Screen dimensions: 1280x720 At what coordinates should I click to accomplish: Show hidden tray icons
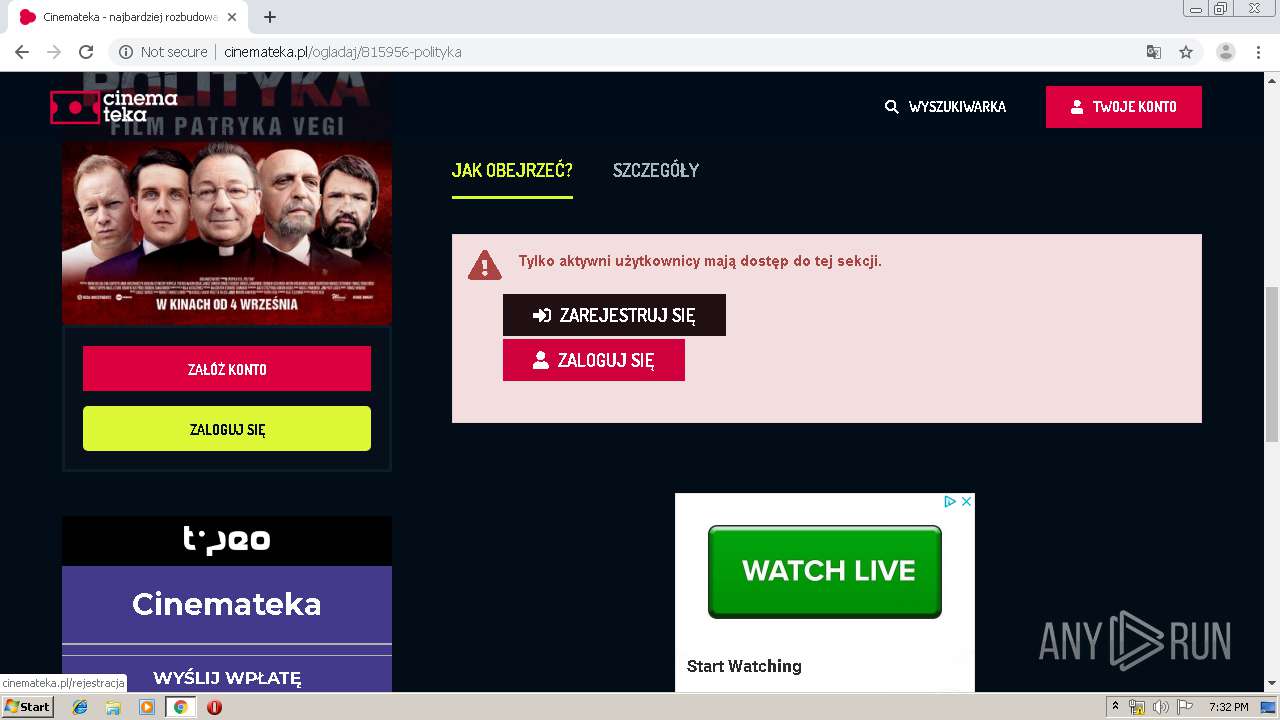tap(1116, 707)
